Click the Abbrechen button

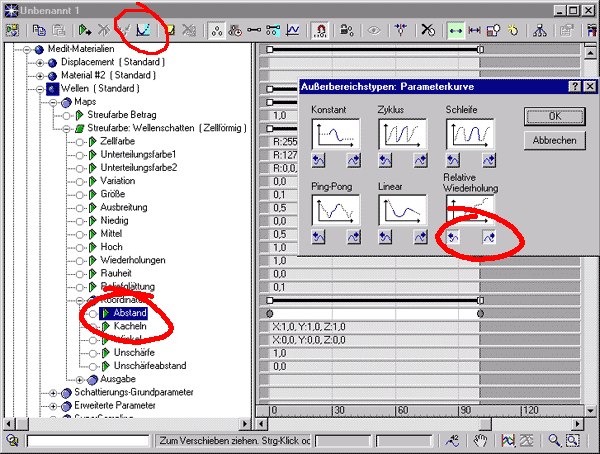click(x=553, y=141)
